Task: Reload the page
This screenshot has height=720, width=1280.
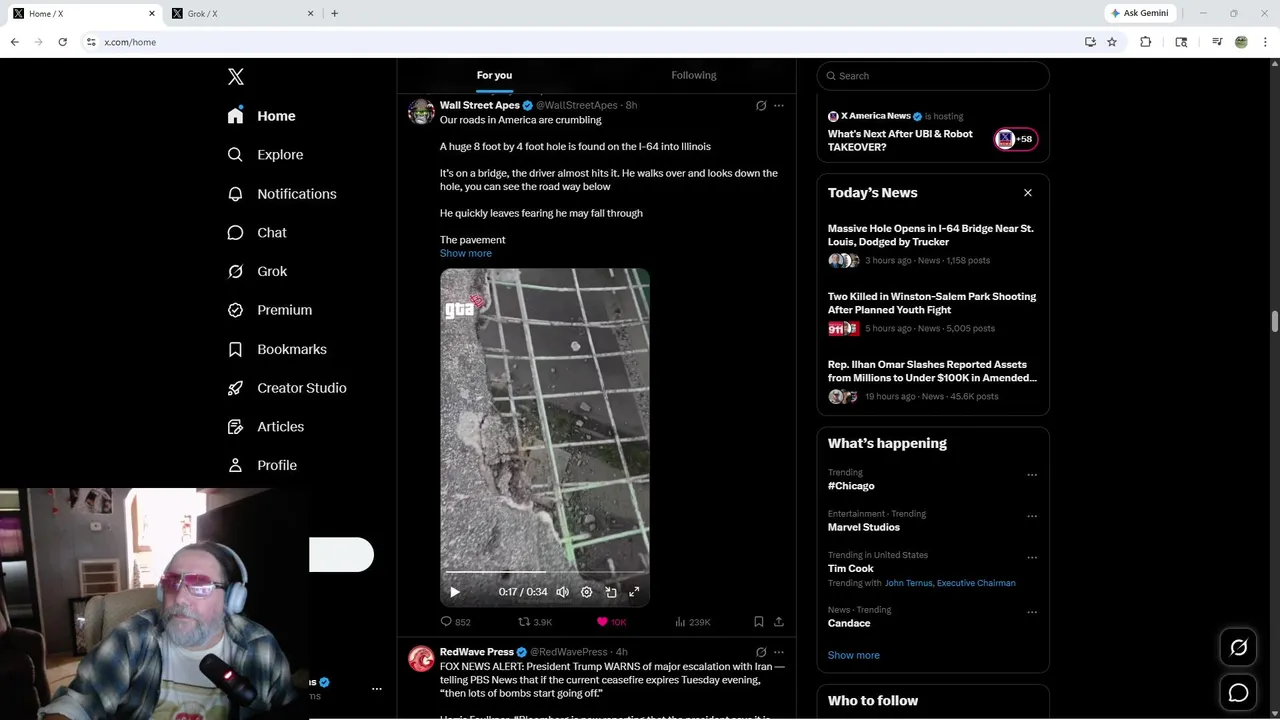Action: click(x=62, y=42)
